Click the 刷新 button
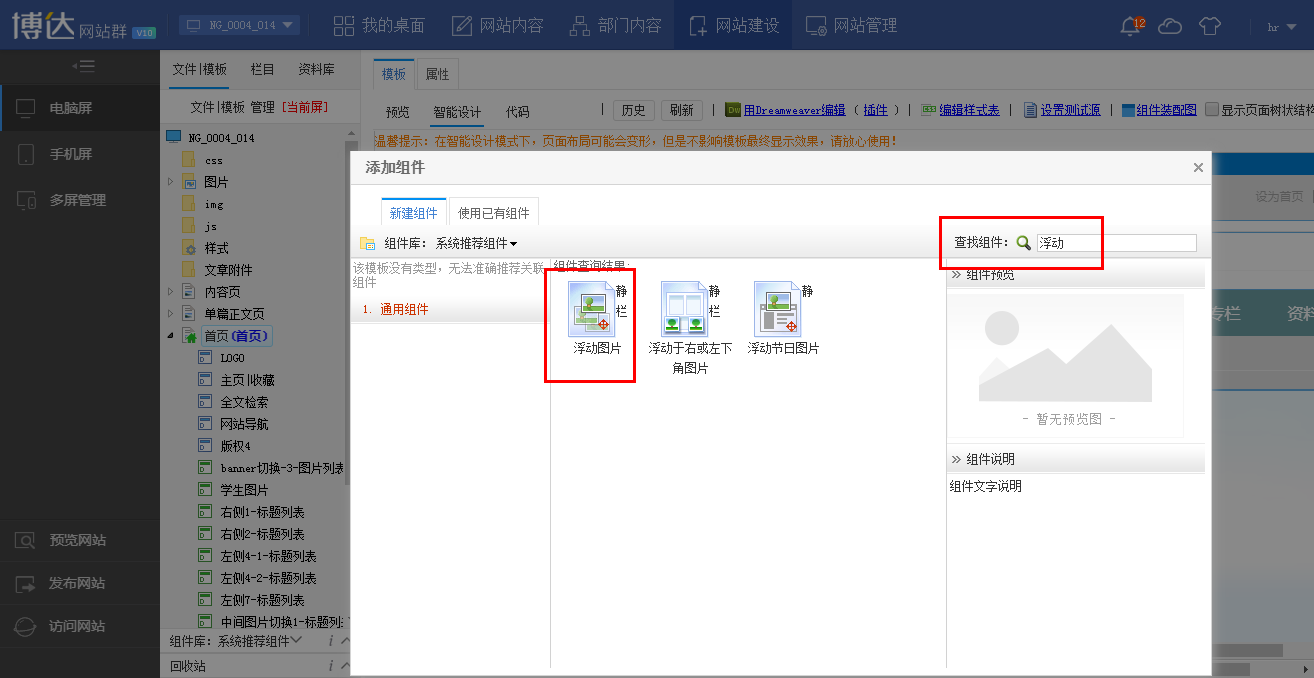The image size is (1314, 678). click(682, 110)
